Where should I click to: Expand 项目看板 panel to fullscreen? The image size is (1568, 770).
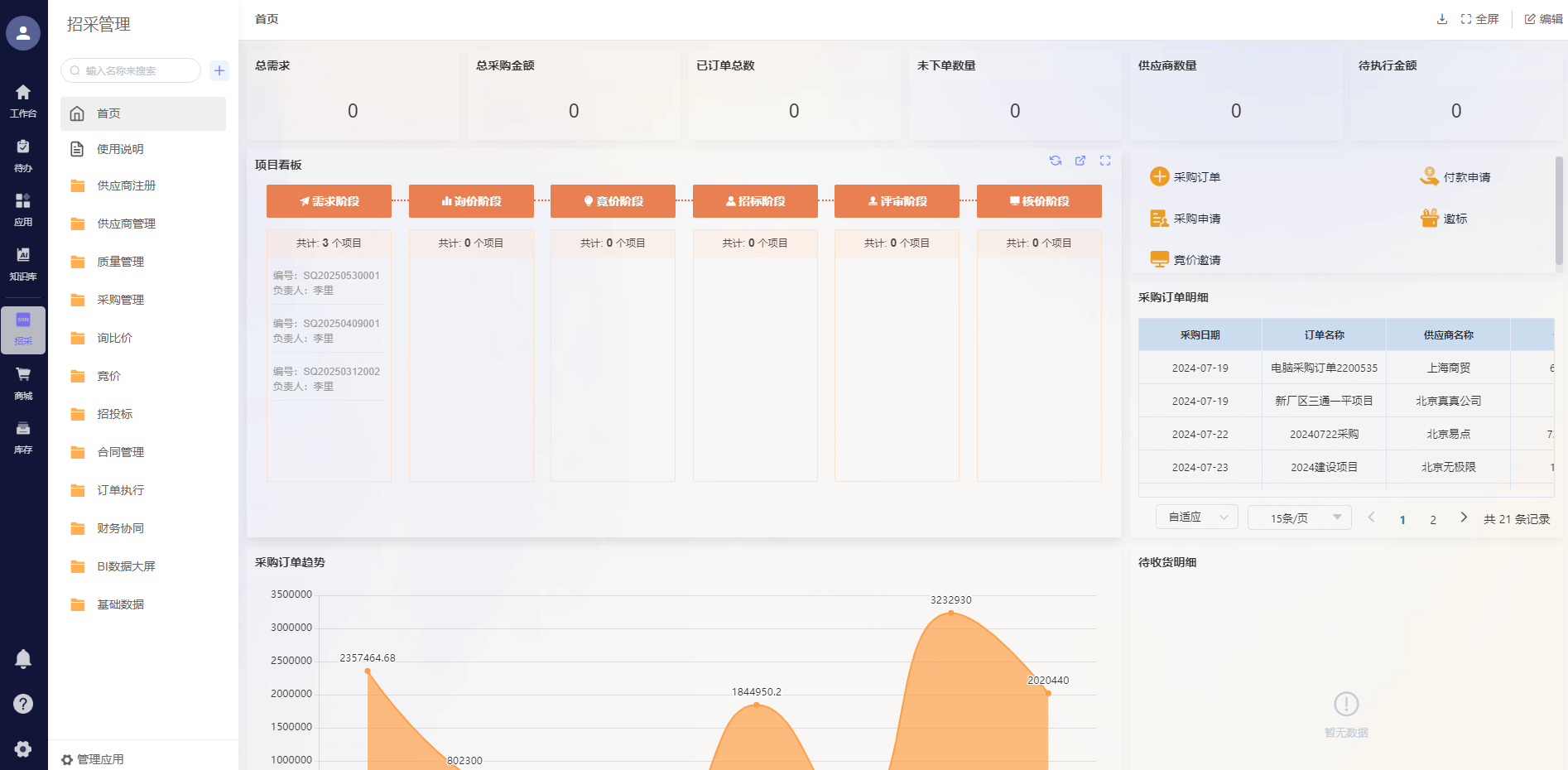click(x=1105, y=161)
